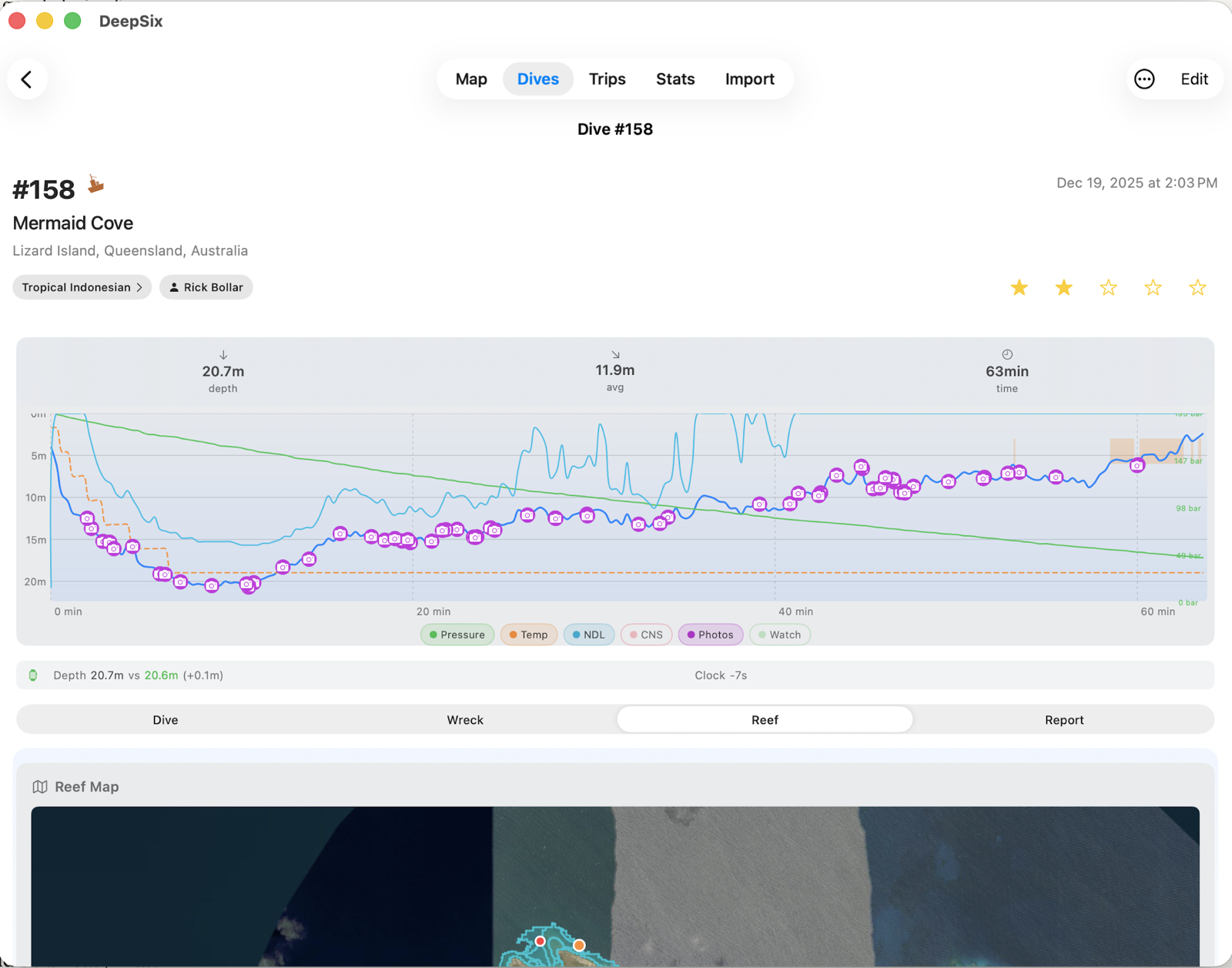Toggle the Photos graph overlay
This screenshot has width=1232, height=968.
click(x=711, y=635)
